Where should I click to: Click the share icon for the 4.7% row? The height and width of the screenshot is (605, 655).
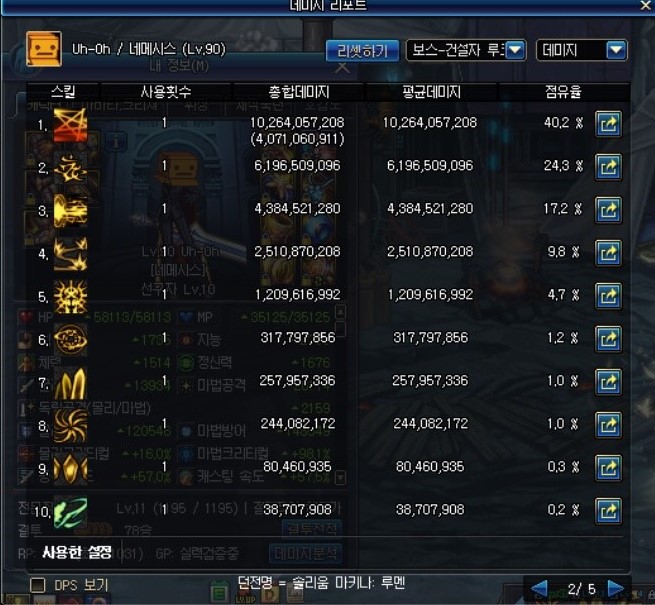608,296
